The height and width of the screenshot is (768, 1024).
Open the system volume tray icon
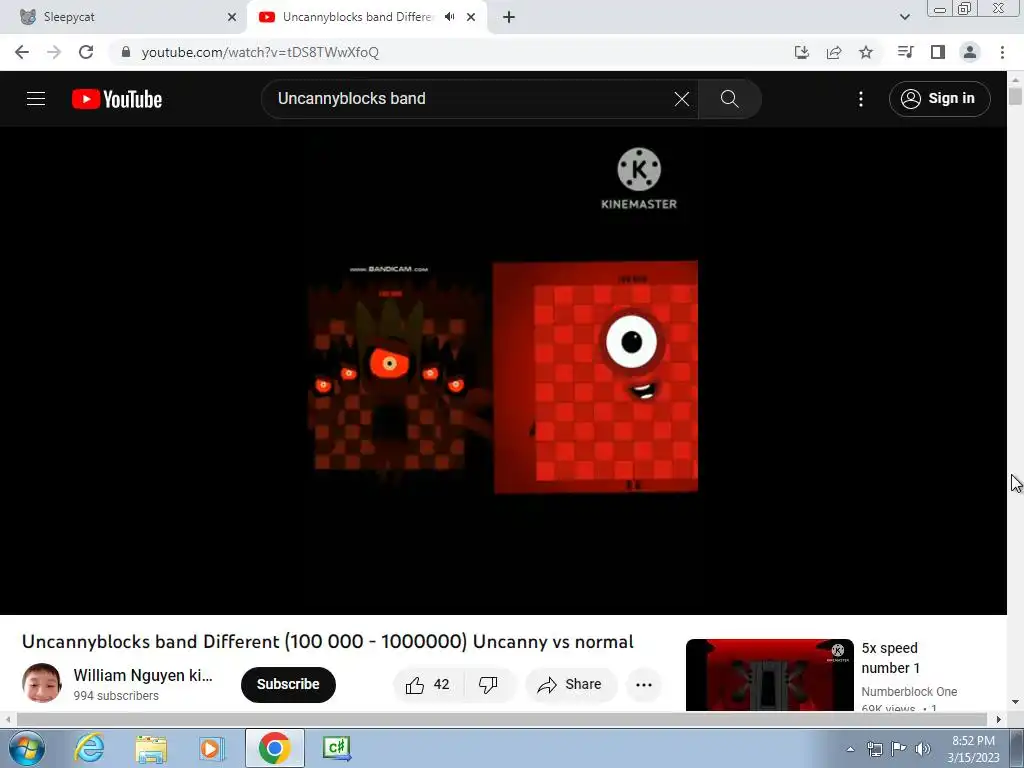pyautogui.click(x=923, y=749)
